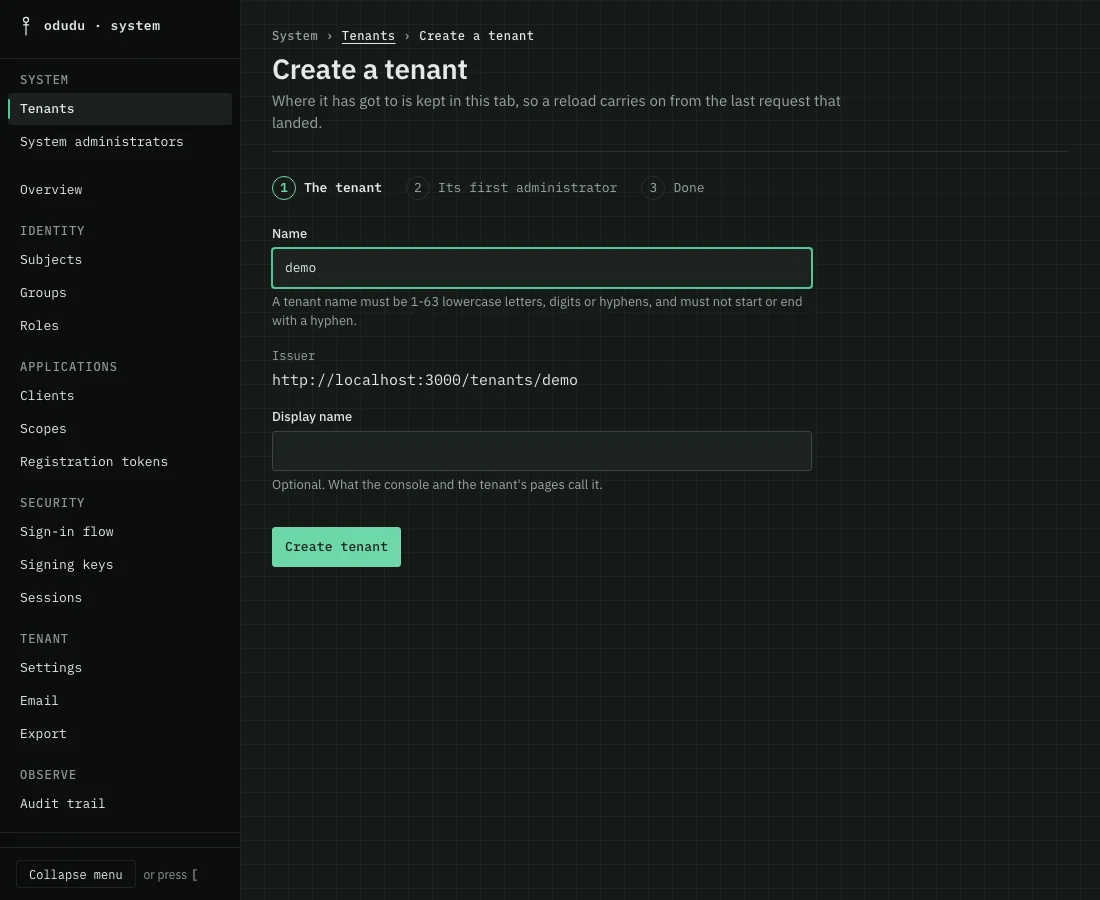
Task: Open Registration tokens page
Action: 120,462
